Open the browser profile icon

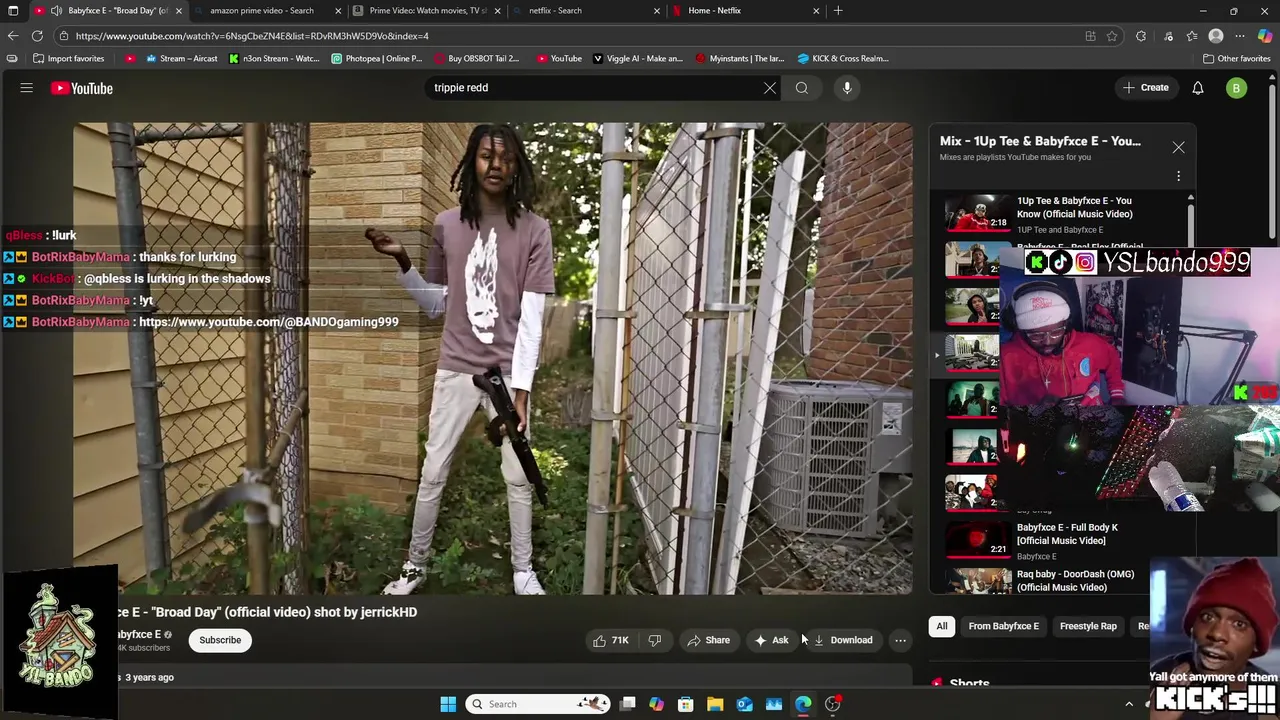[x=1216, y=36]
